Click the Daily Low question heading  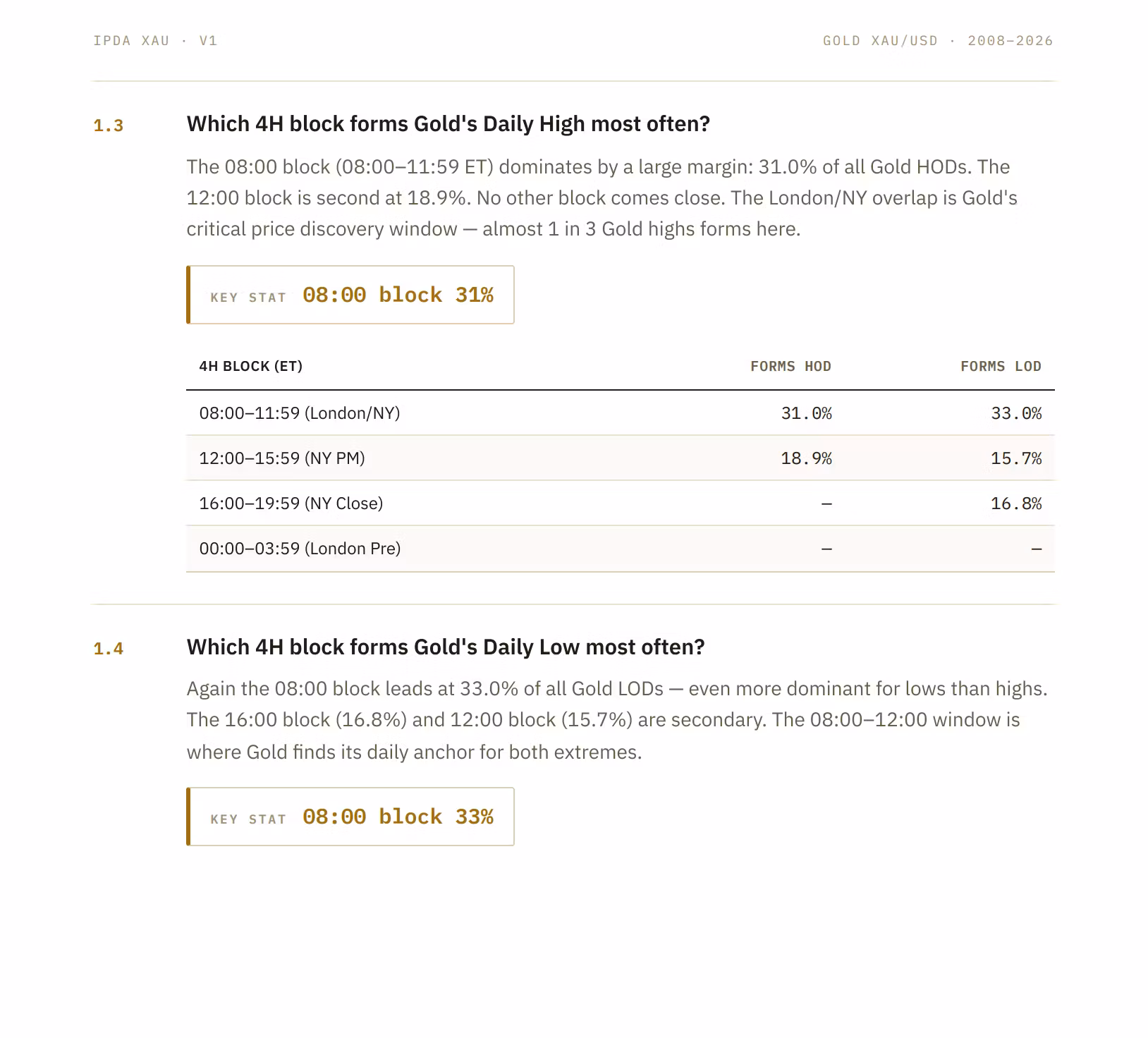click(446, 647)
